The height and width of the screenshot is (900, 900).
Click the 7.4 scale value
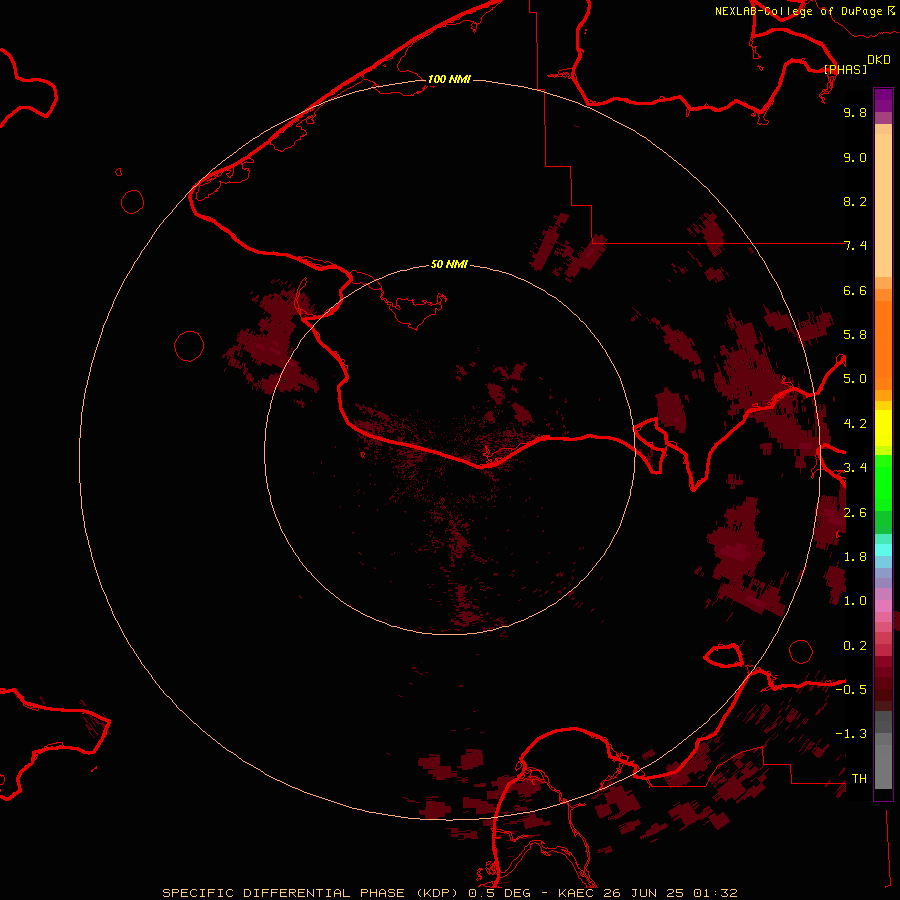855,246
